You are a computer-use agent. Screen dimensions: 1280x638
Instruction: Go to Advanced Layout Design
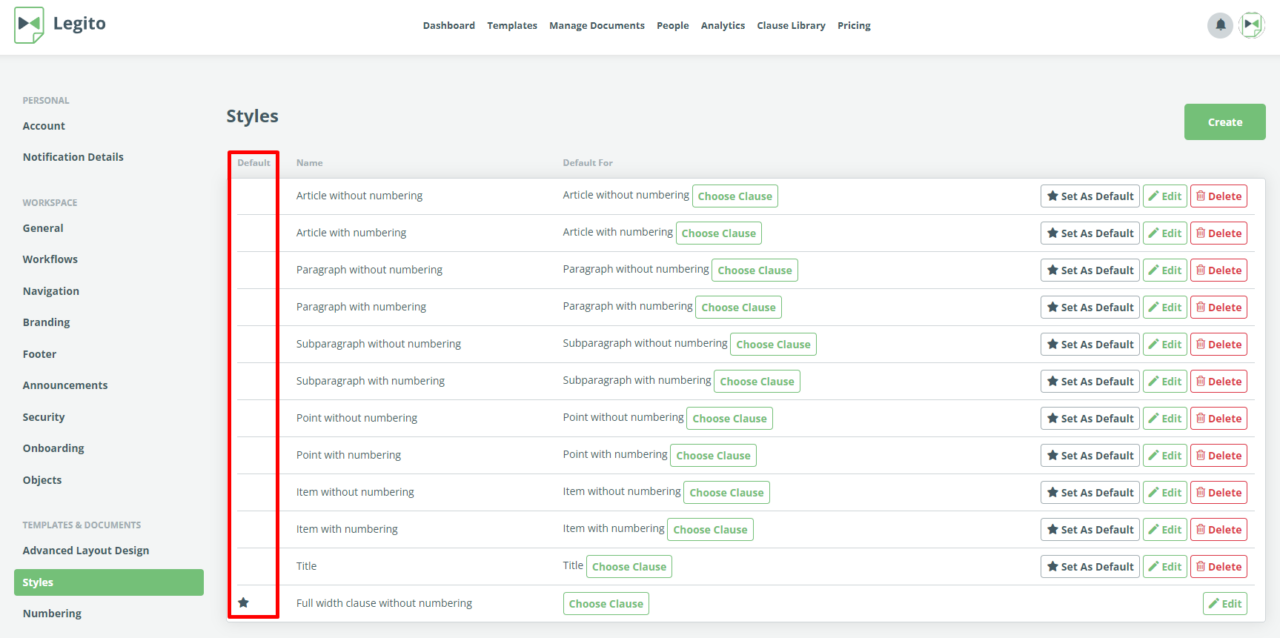[x=86, y=549]
